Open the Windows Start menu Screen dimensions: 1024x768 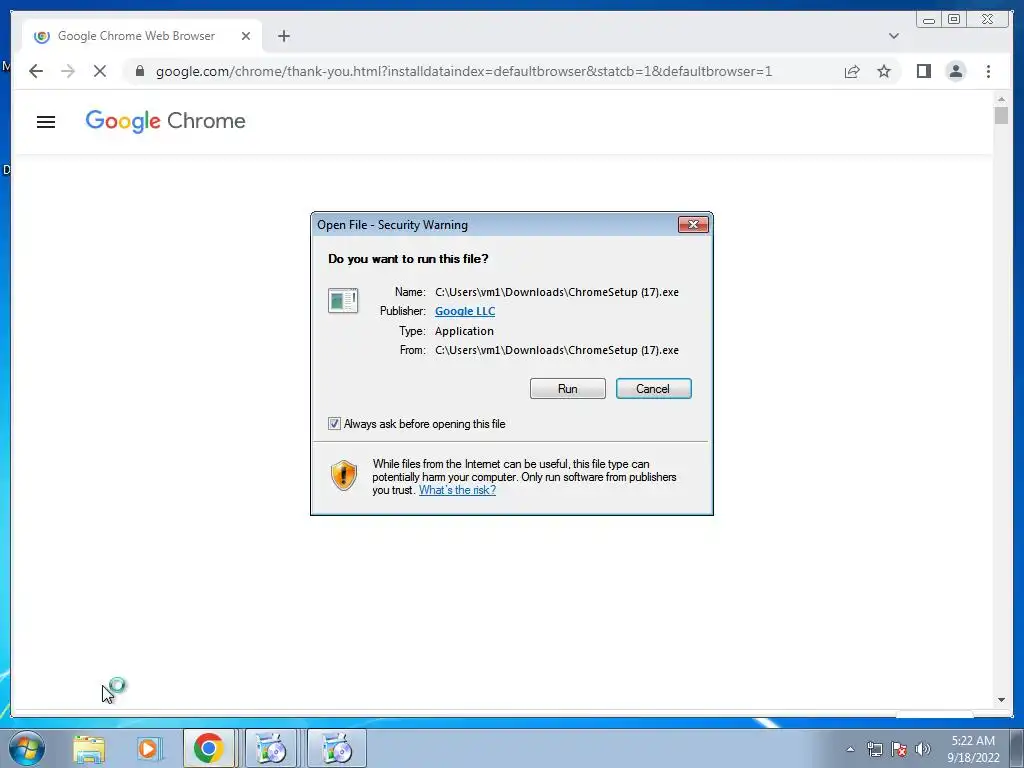(26, 748)
